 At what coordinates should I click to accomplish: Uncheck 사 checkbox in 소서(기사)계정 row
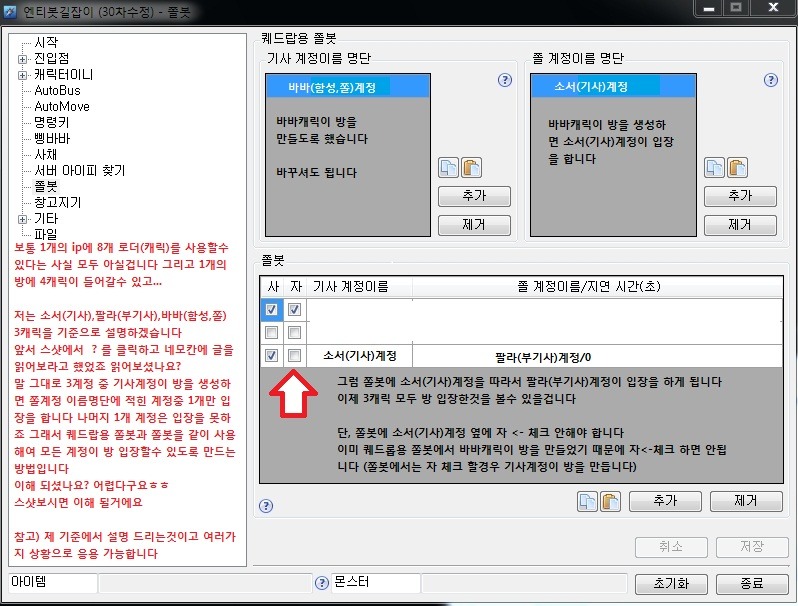pyautogui.click(x=271, y=356)
